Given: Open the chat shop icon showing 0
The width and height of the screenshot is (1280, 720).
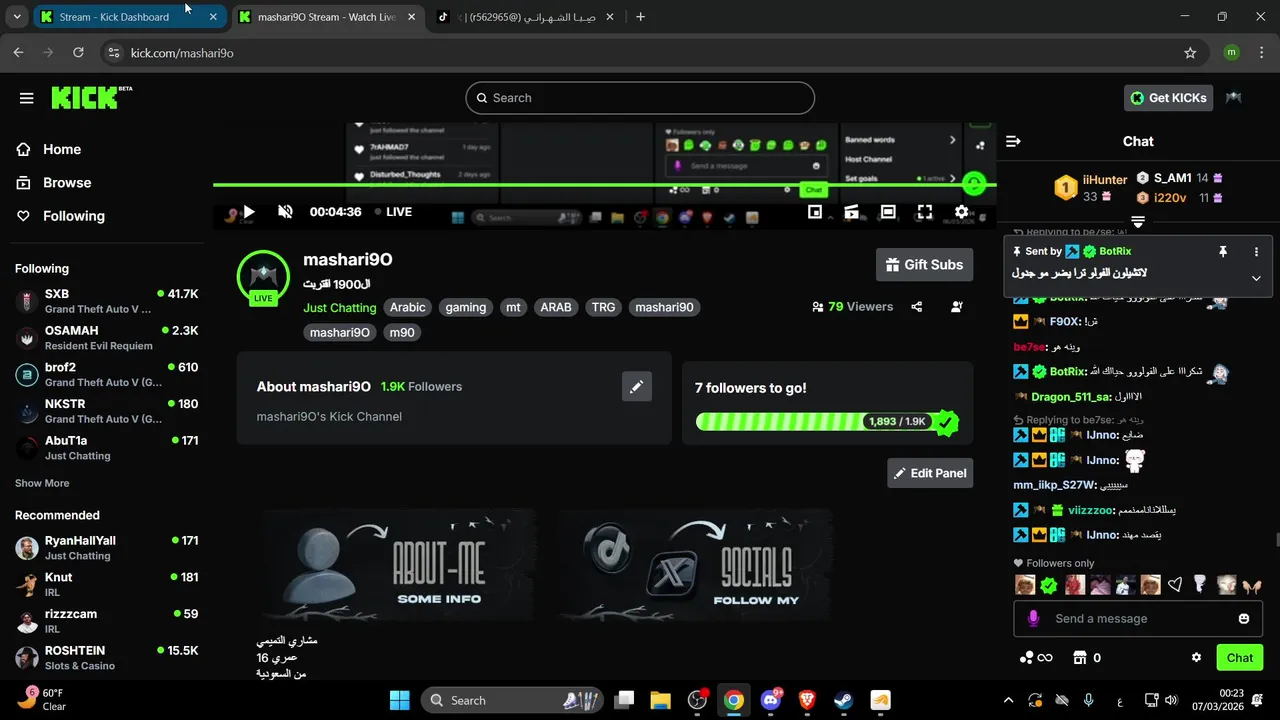Looking at the screenshot, I should pos(1086,657).
